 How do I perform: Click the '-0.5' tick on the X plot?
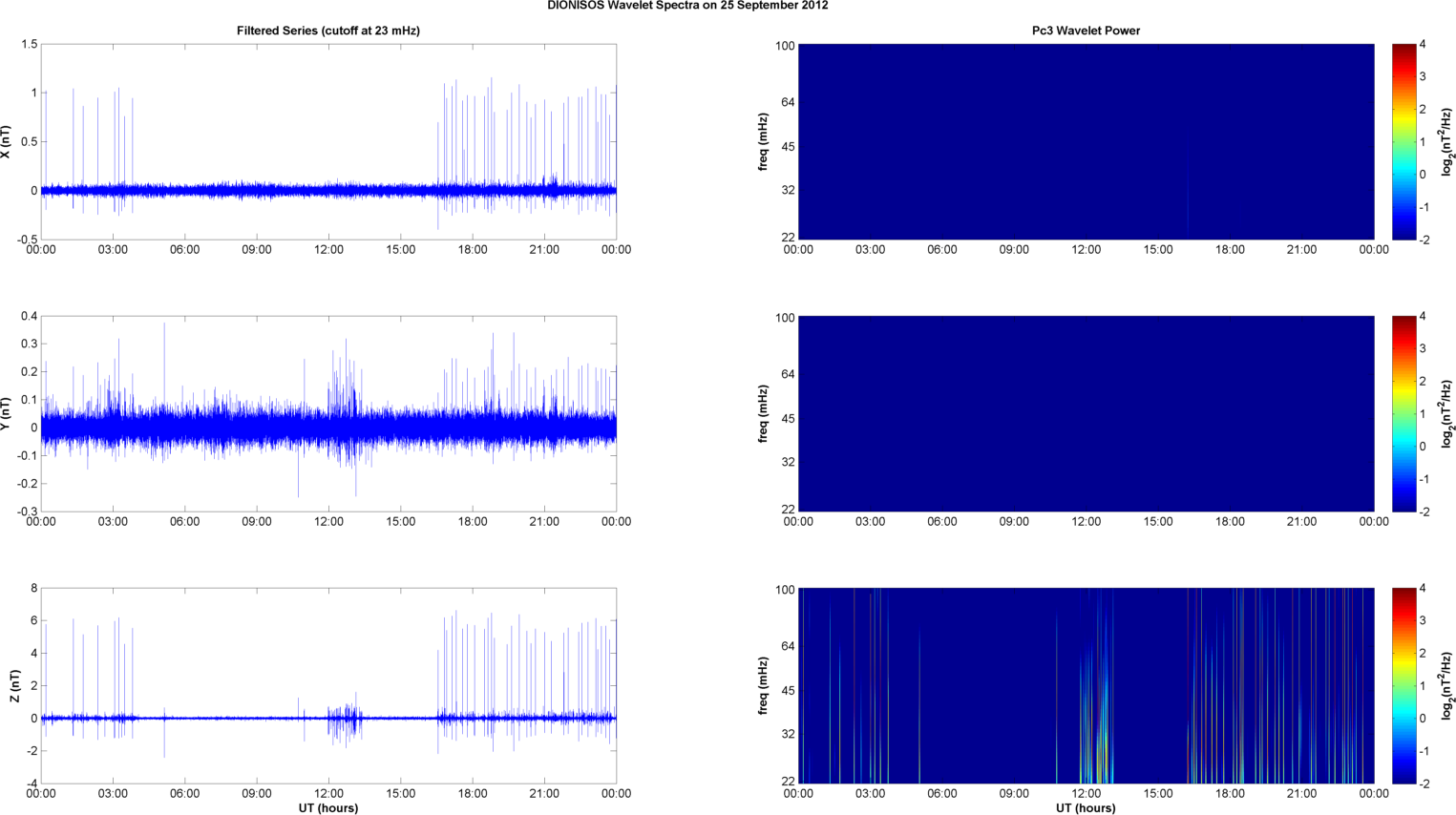tap(27, 240)
